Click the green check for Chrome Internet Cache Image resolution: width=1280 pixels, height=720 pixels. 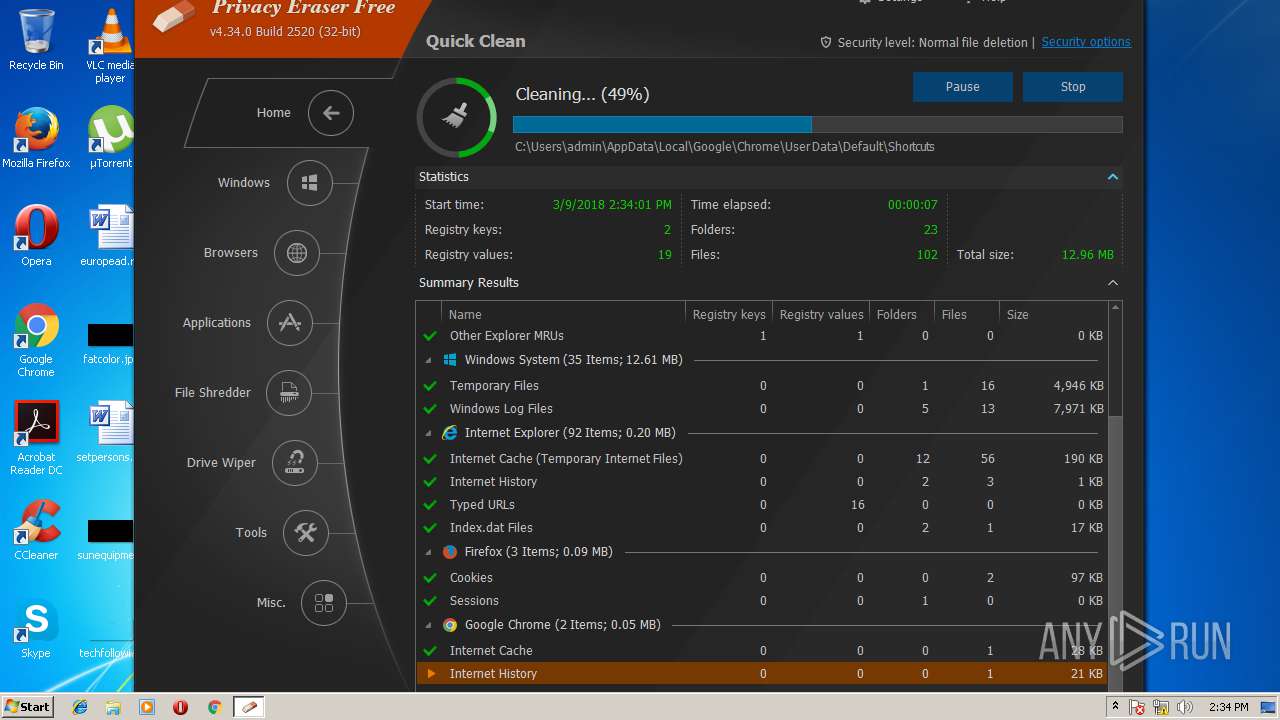[x=430, y=651]
